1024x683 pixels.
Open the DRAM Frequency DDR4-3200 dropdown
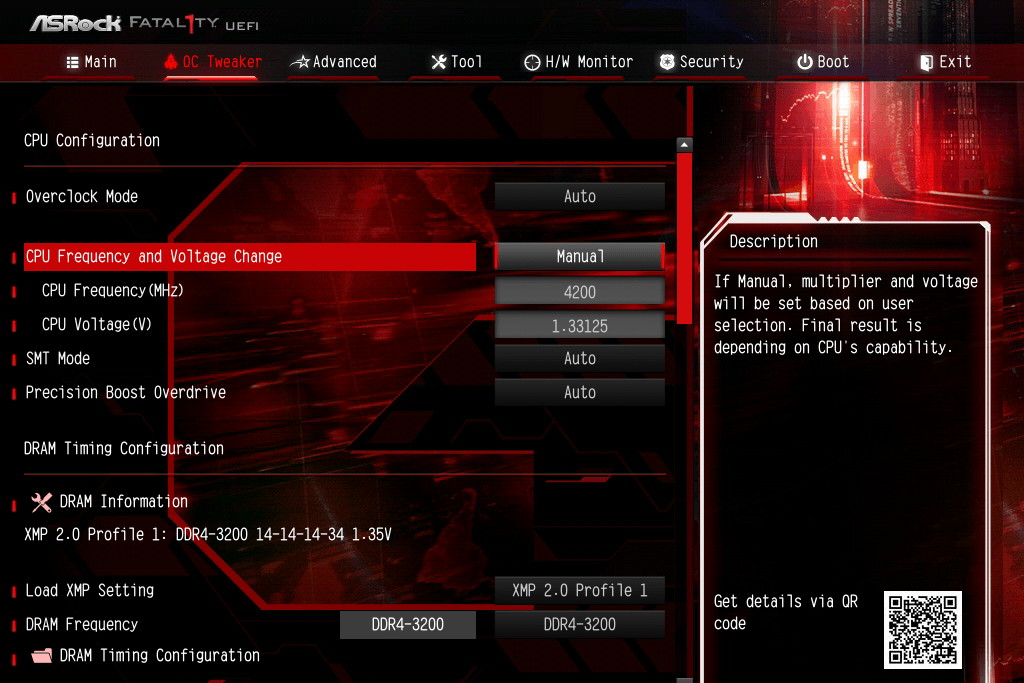point(580,624)
